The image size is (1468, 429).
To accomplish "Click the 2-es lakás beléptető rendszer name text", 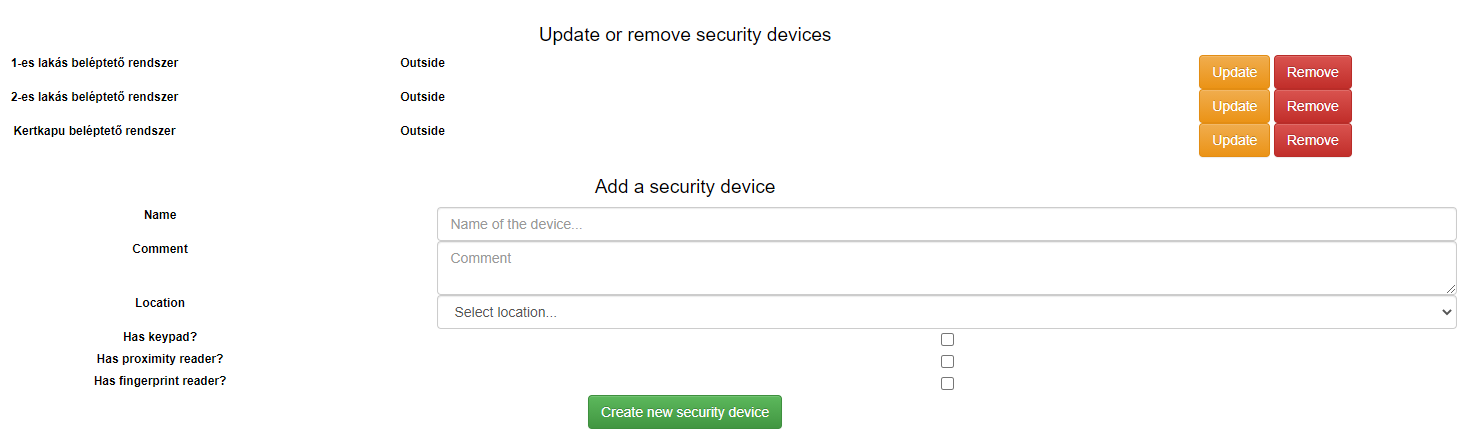I will (x=95, y=97).
